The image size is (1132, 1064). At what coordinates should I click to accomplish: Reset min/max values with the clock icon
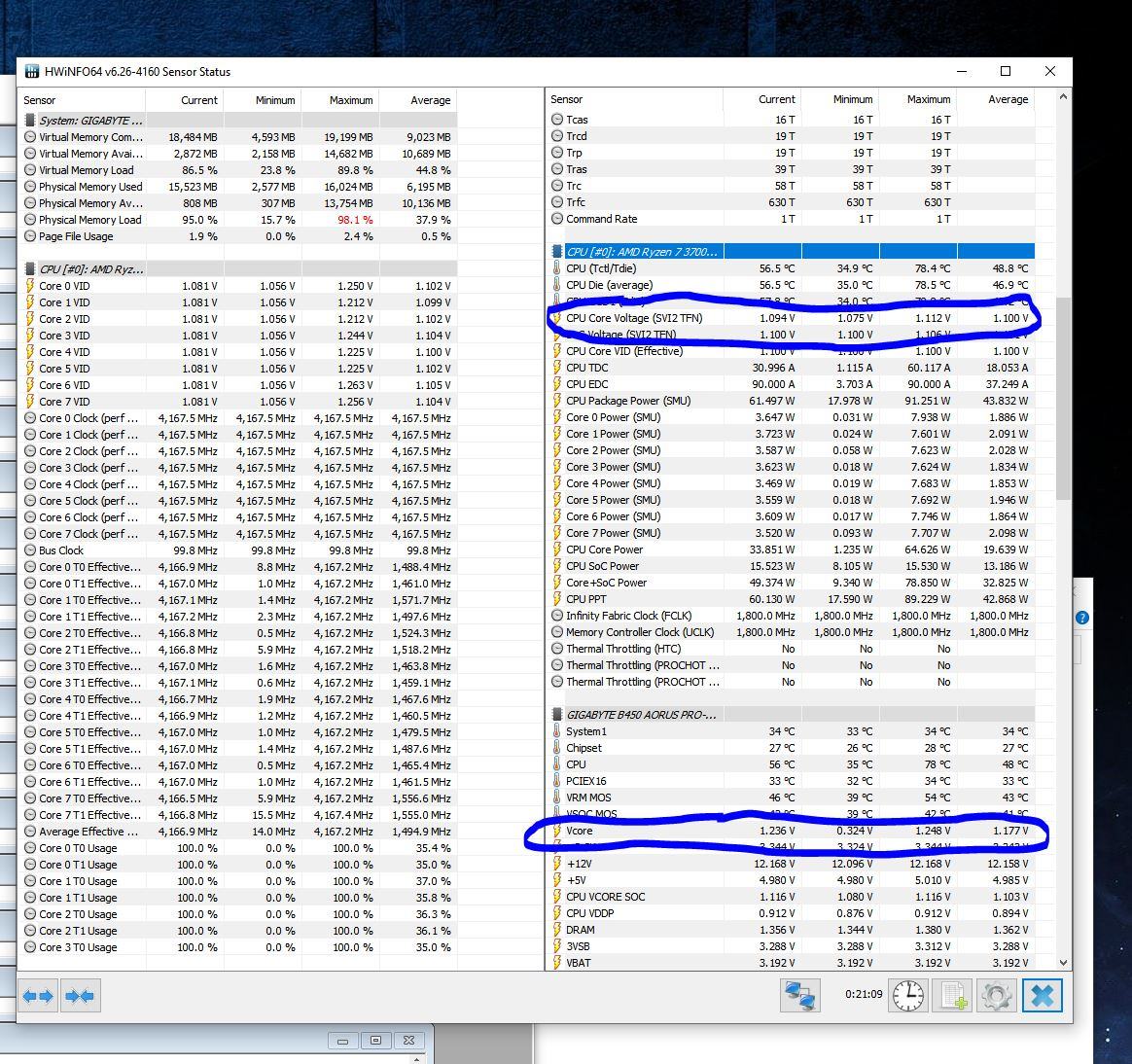tap(908, 996)
